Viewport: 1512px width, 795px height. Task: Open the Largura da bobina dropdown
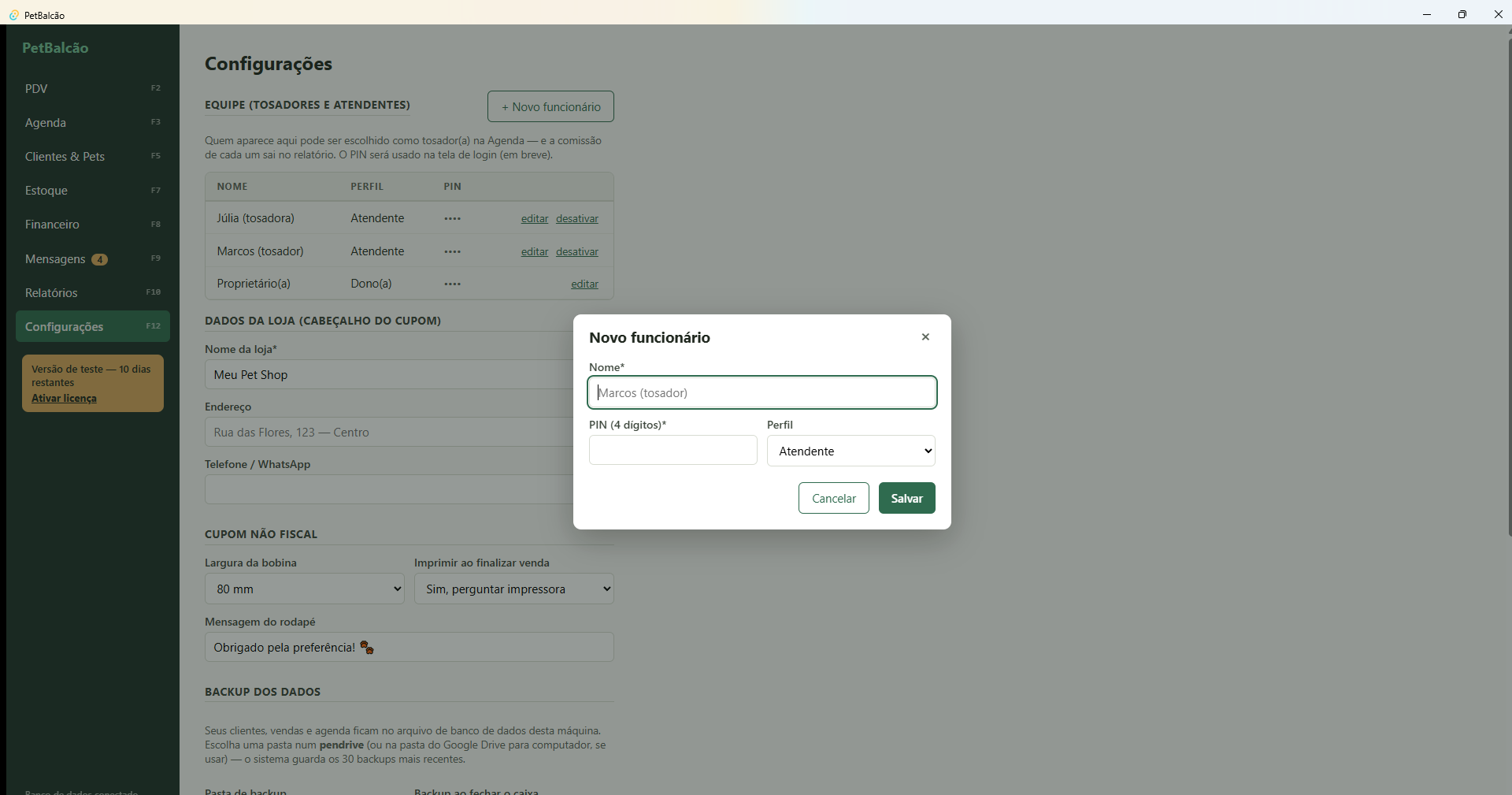[x=305, y=589]
